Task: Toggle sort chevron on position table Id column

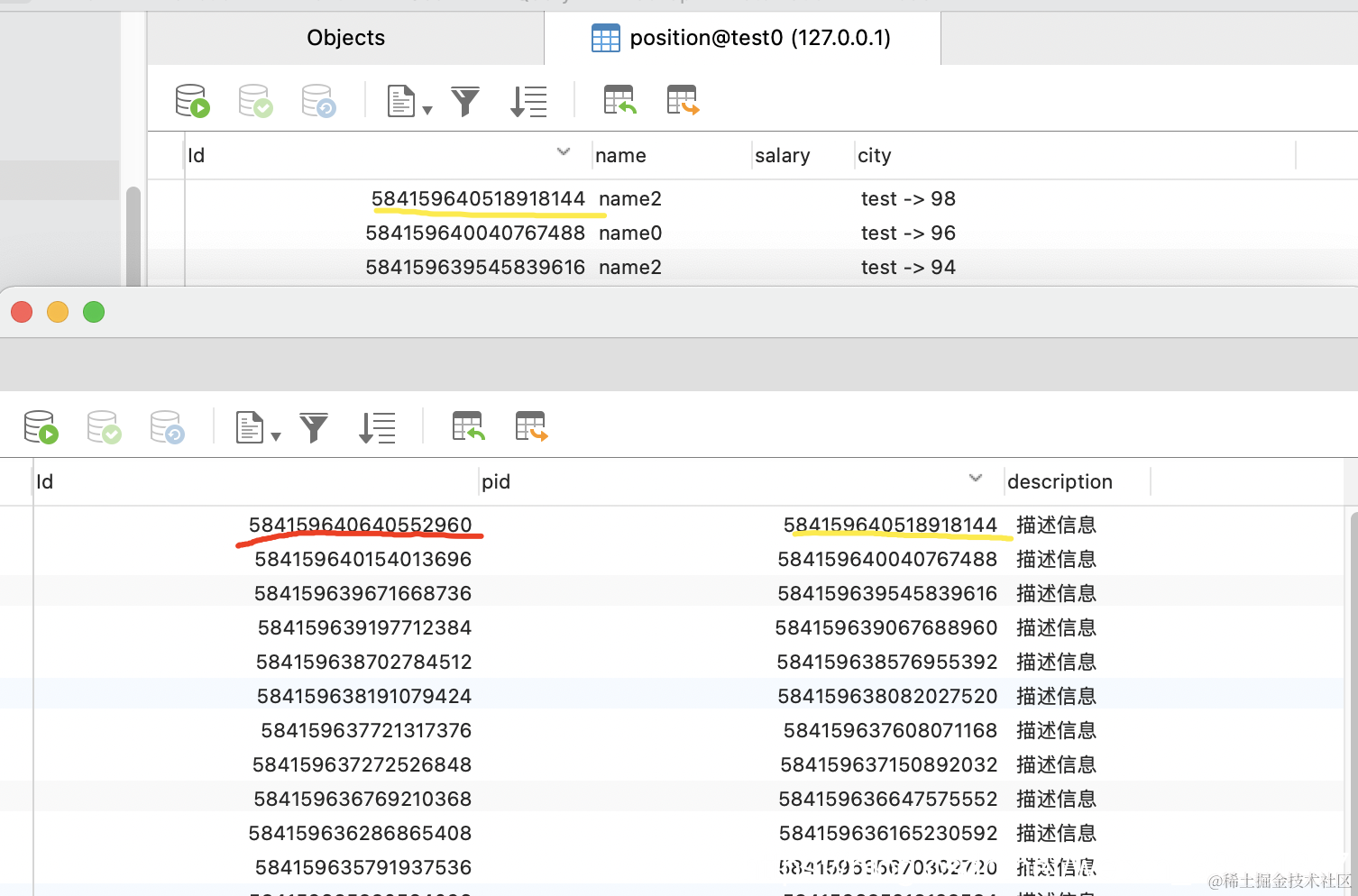Action: pyautogui.click(x=564, y=151)
